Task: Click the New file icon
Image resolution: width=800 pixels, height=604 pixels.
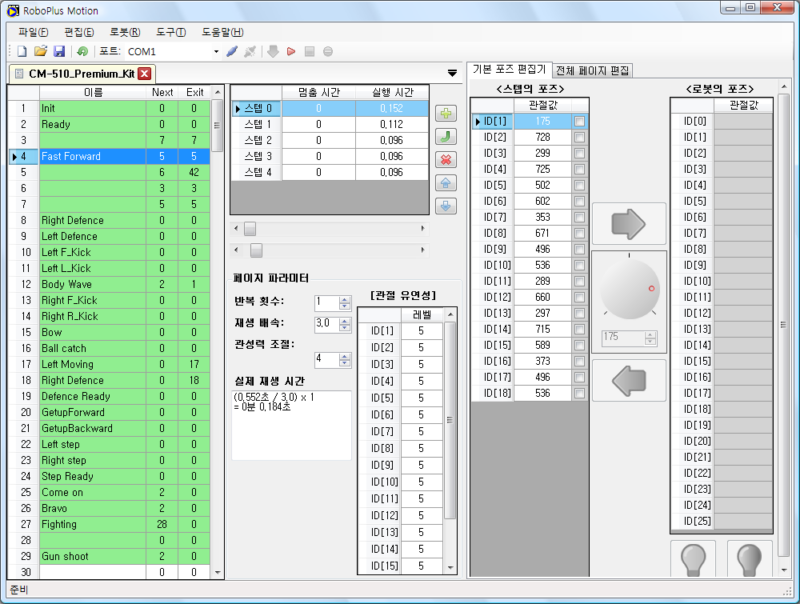Action: [22, 52]
